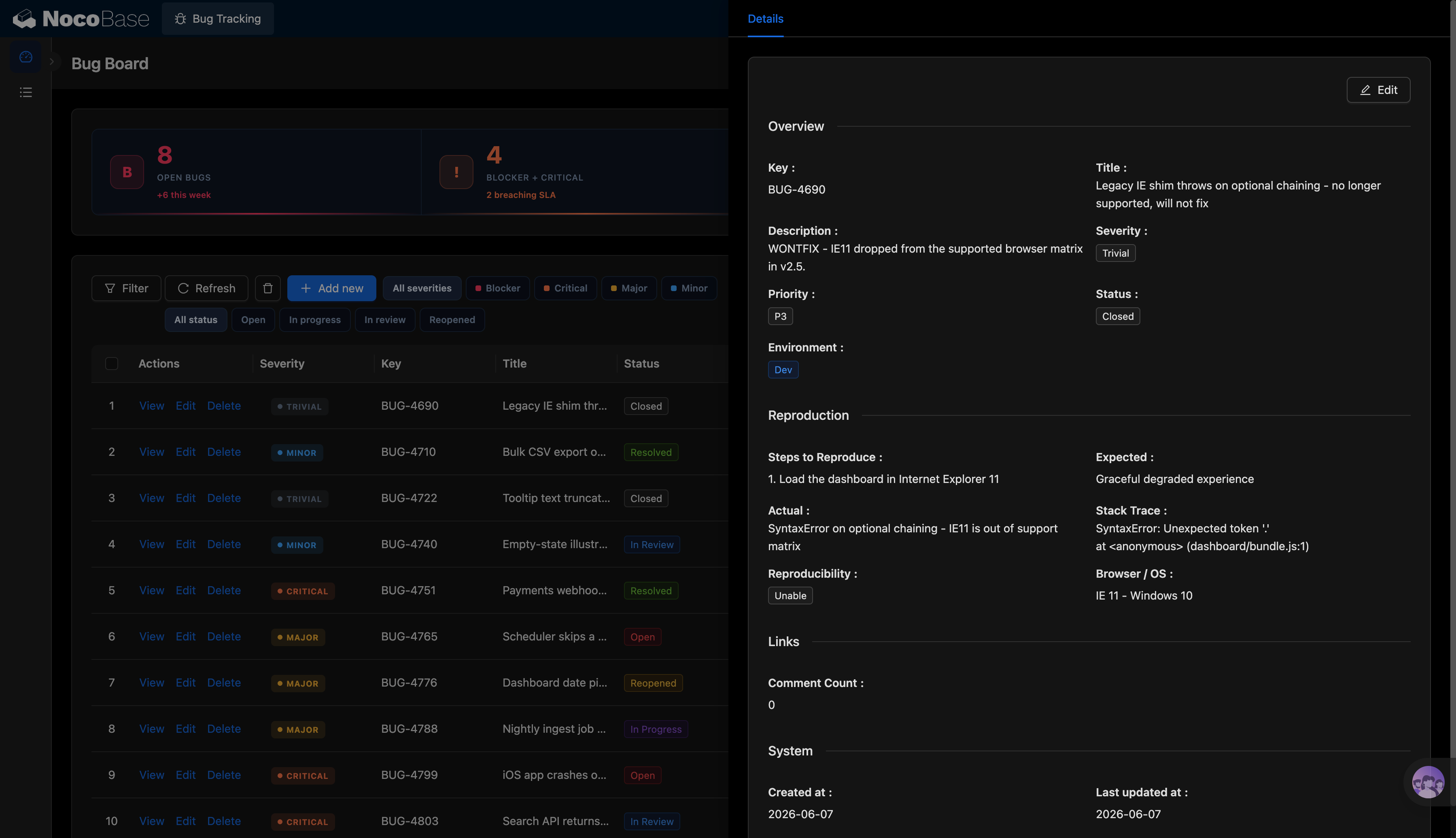Refresh the bug table
The image size is (1456, 838).
[206, 288]
